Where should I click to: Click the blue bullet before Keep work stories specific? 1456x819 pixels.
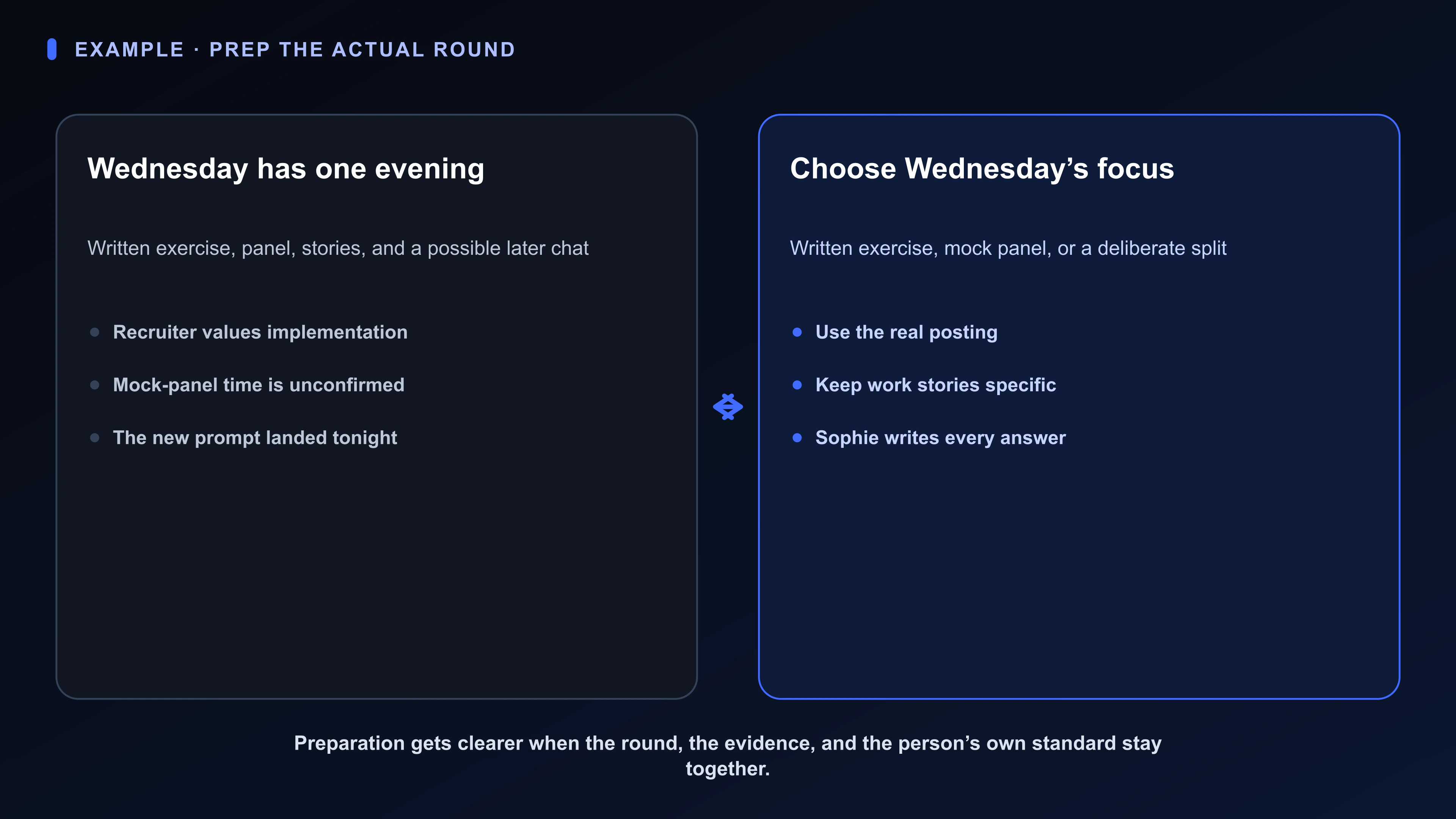tap(797, 385)
